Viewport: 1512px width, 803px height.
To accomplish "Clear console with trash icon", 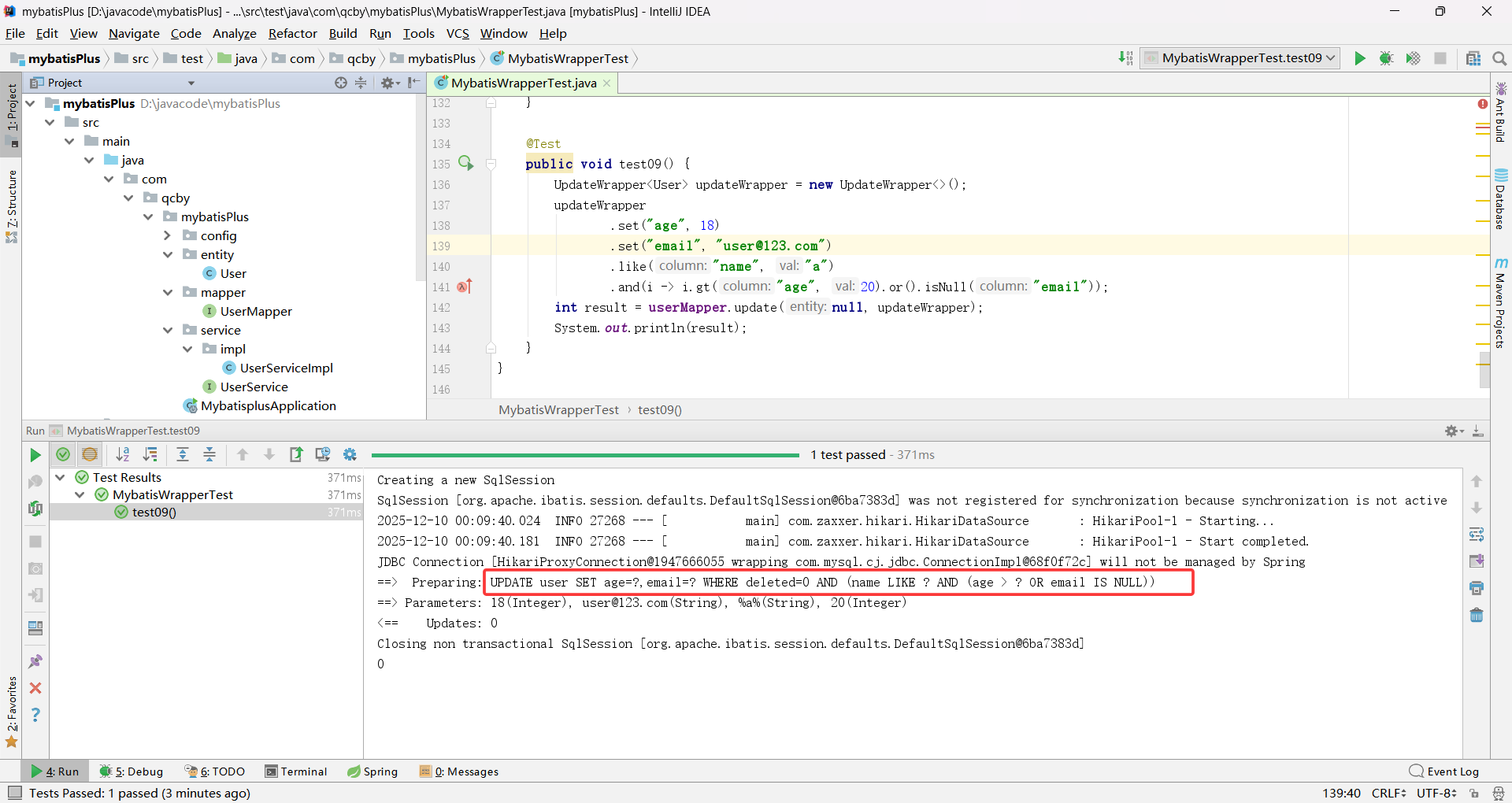I will coord(1477,615).
